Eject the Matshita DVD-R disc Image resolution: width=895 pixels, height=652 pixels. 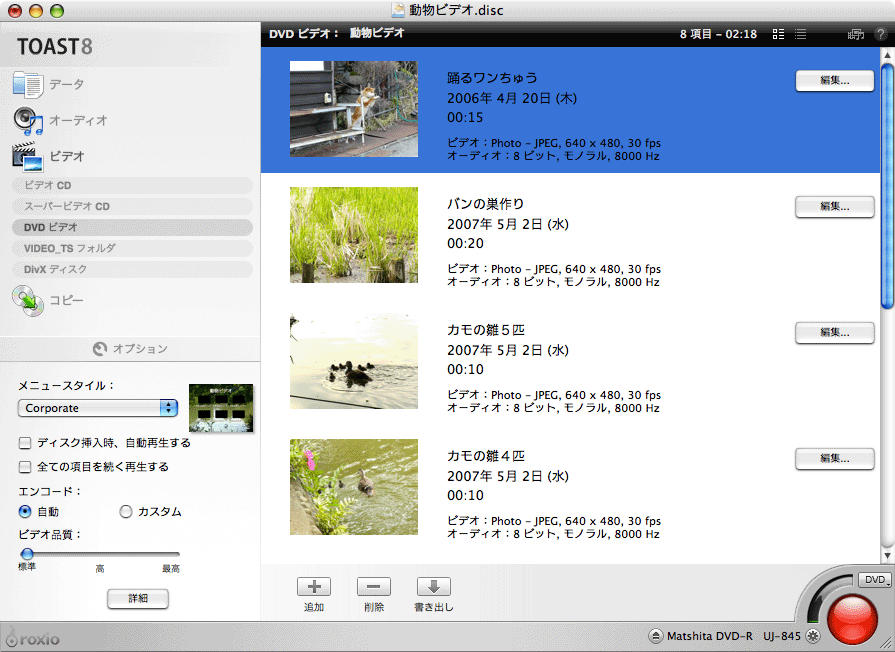coord(655,636)
